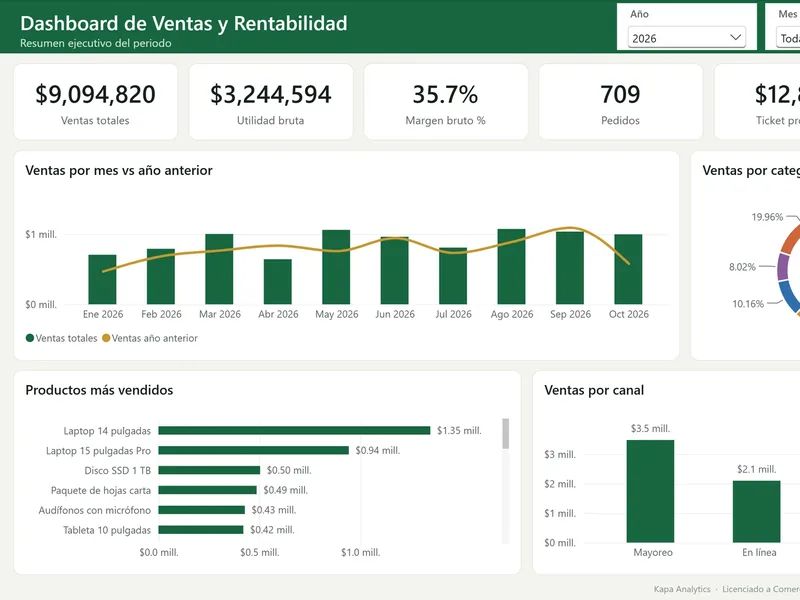800x600 pixels.
Task: Click the 'Dashboard de Ventas y Rentabilidad' heading
Action: point(184,23)
